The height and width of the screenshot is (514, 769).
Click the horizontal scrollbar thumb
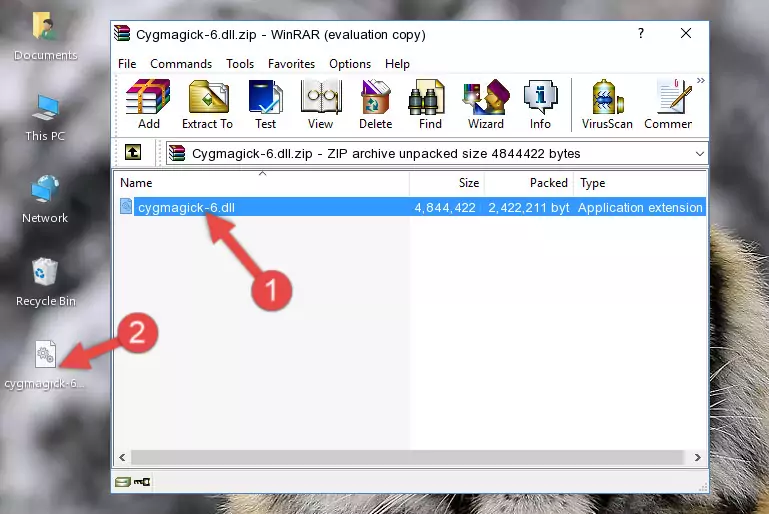tap(407, 458)
